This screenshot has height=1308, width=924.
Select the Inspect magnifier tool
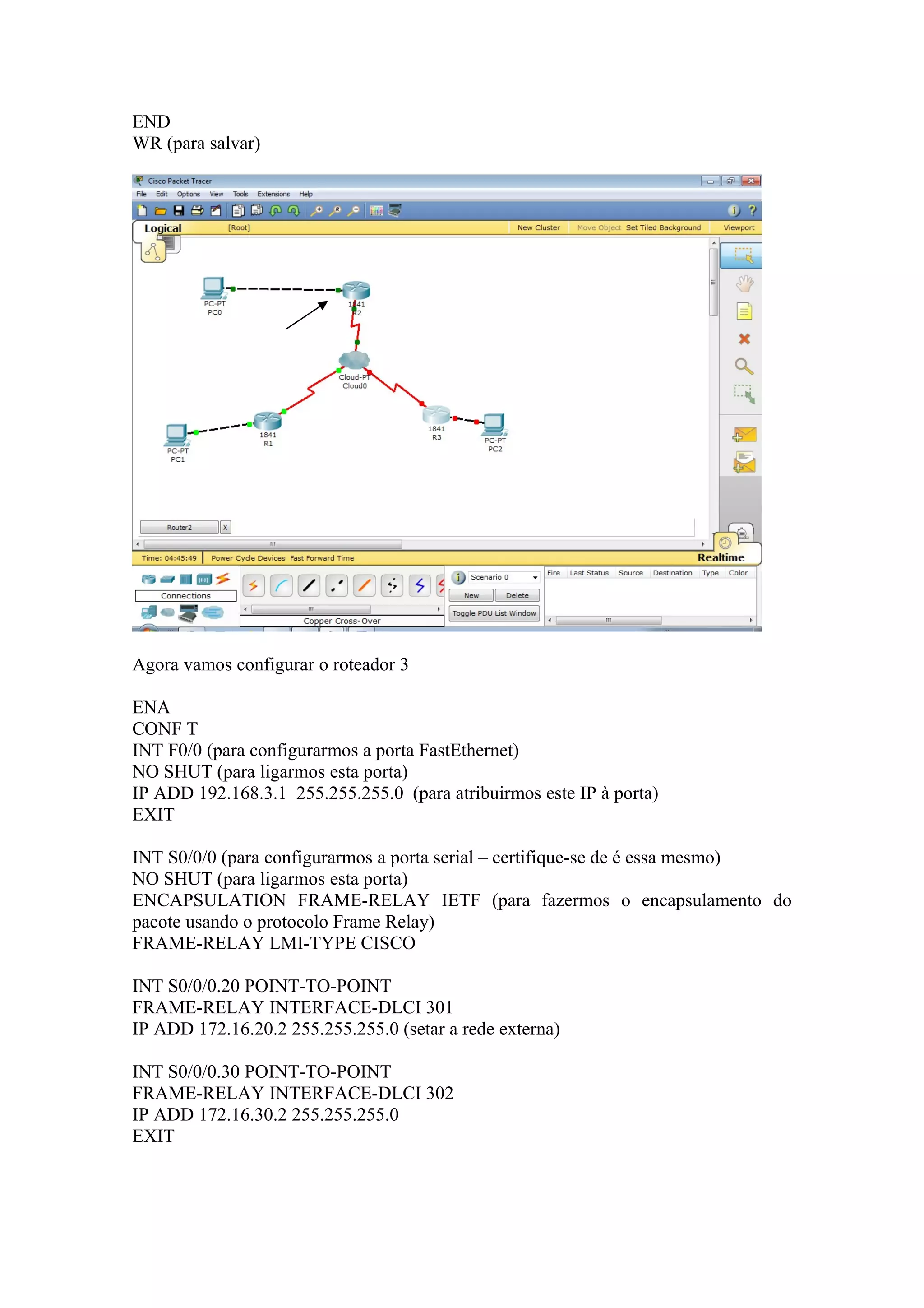[744, 366]
